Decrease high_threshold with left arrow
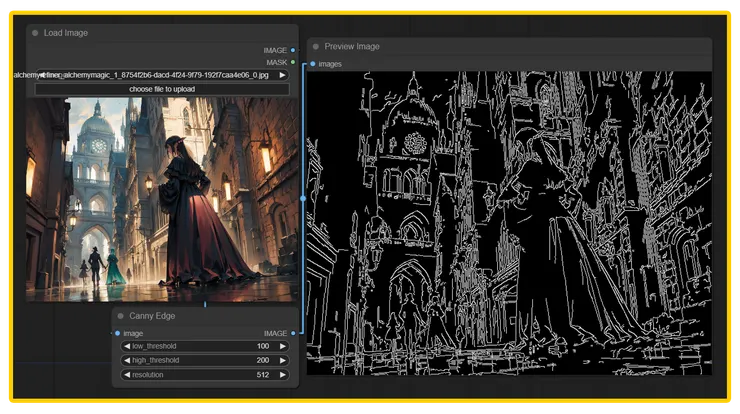 point(126,360)
